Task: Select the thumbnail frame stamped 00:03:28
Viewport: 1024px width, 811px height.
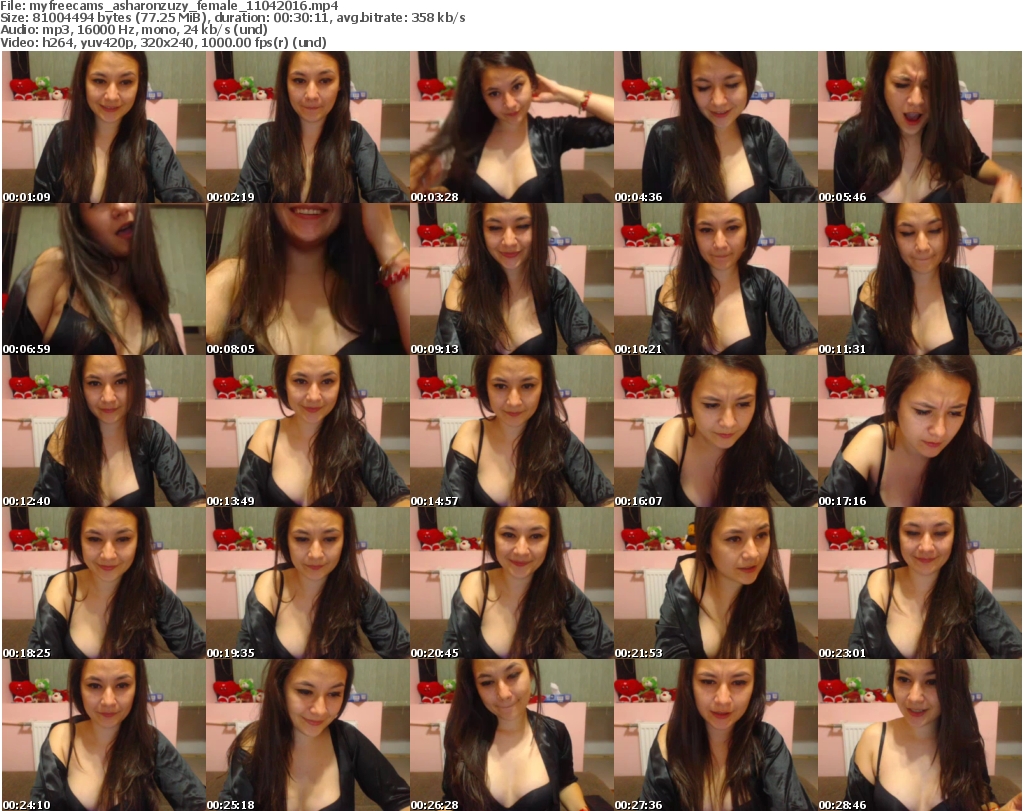Action: tap(512, 127)
